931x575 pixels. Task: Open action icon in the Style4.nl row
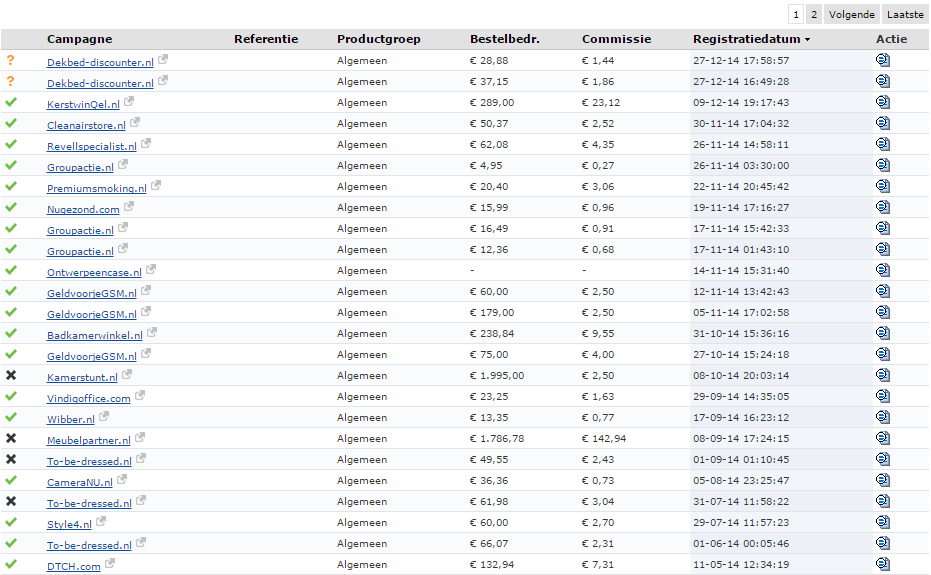point(882,522)
